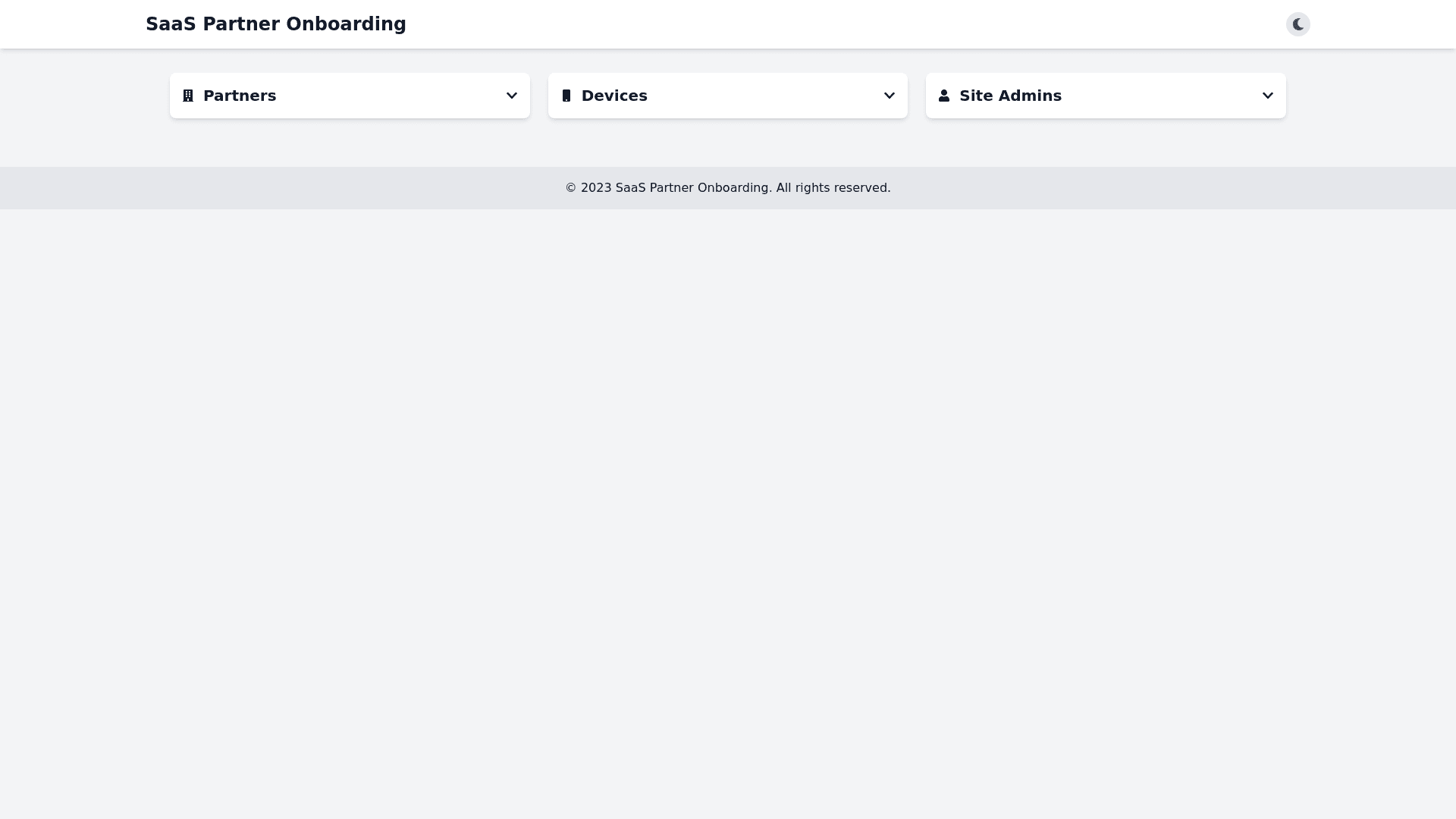Click 'All rights reserved' in the footer
1456x819 pixels.
(833, 188)
